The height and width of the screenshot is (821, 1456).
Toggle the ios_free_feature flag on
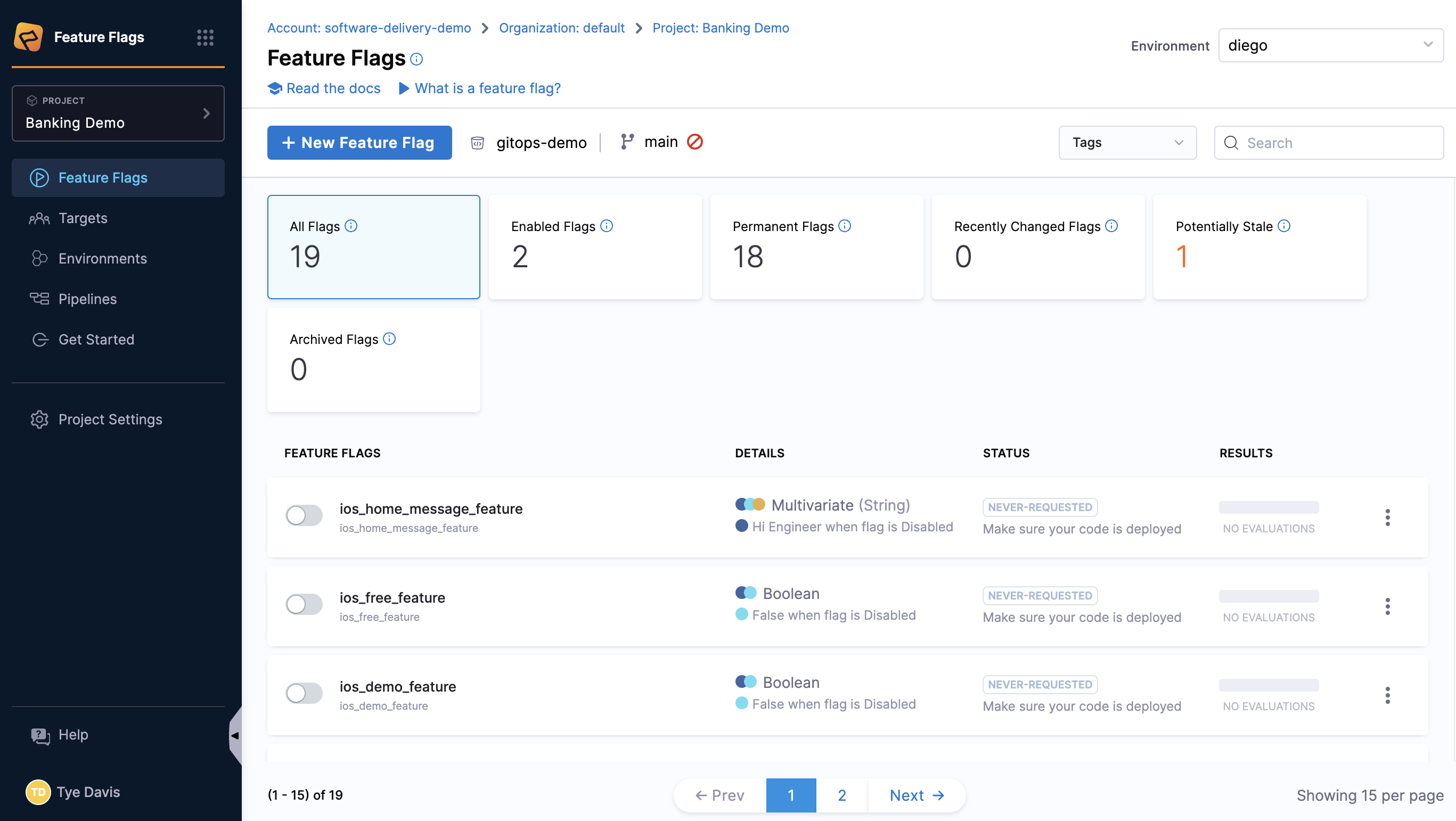point(304,604)
